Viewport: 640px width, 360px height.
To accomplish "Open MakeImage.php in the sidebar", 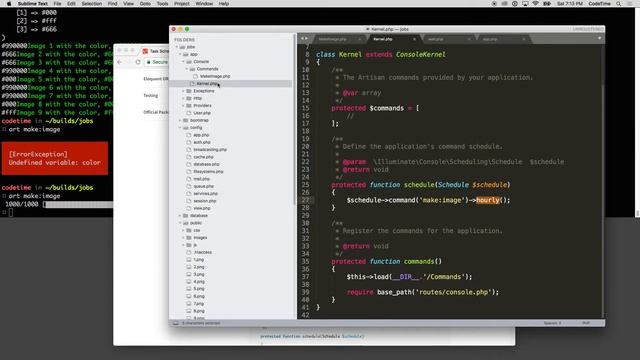I will tap(215, 76).
